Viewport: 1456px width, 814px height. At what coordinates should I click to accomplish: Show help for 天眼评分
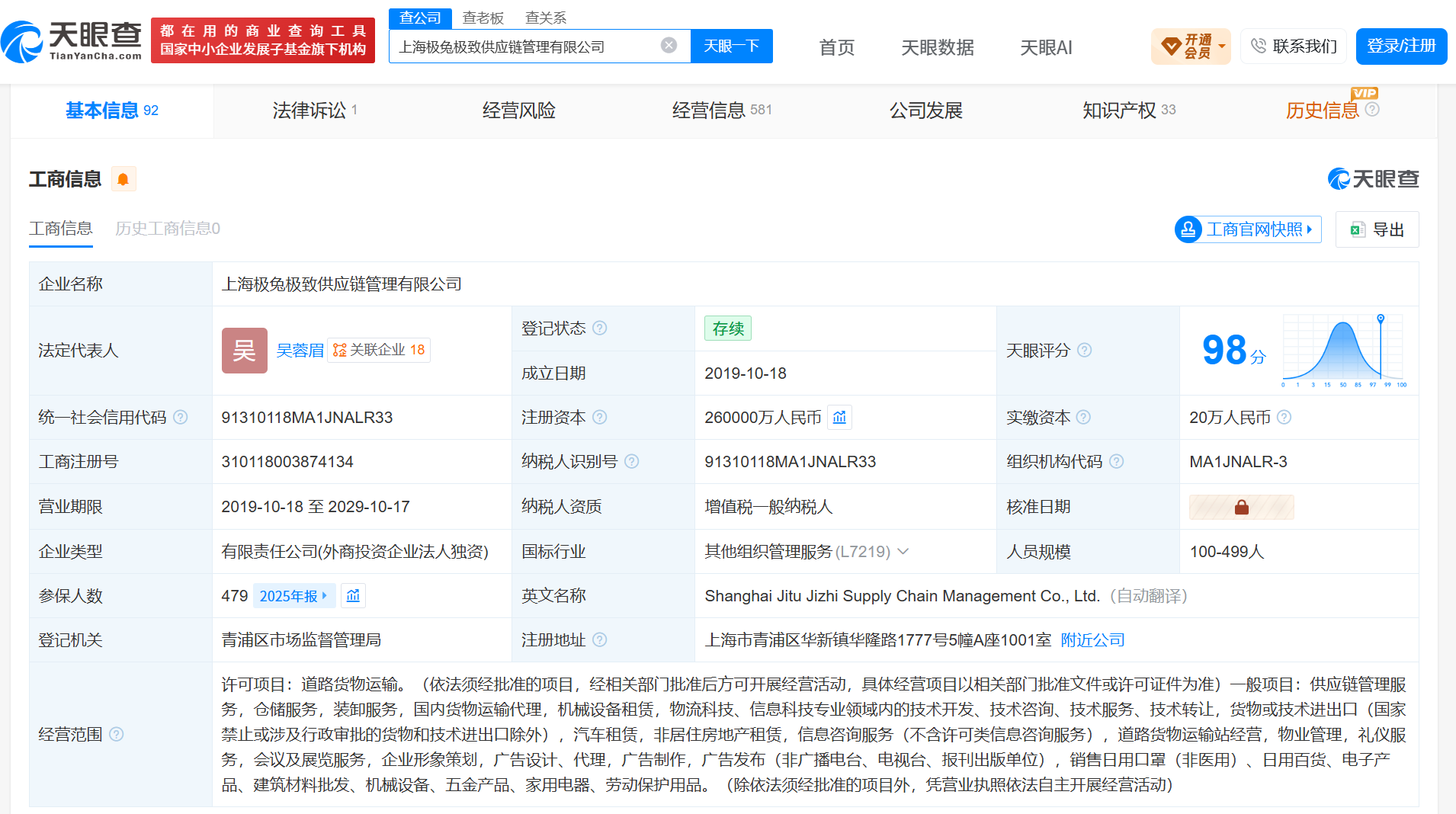click(1085, 351)
